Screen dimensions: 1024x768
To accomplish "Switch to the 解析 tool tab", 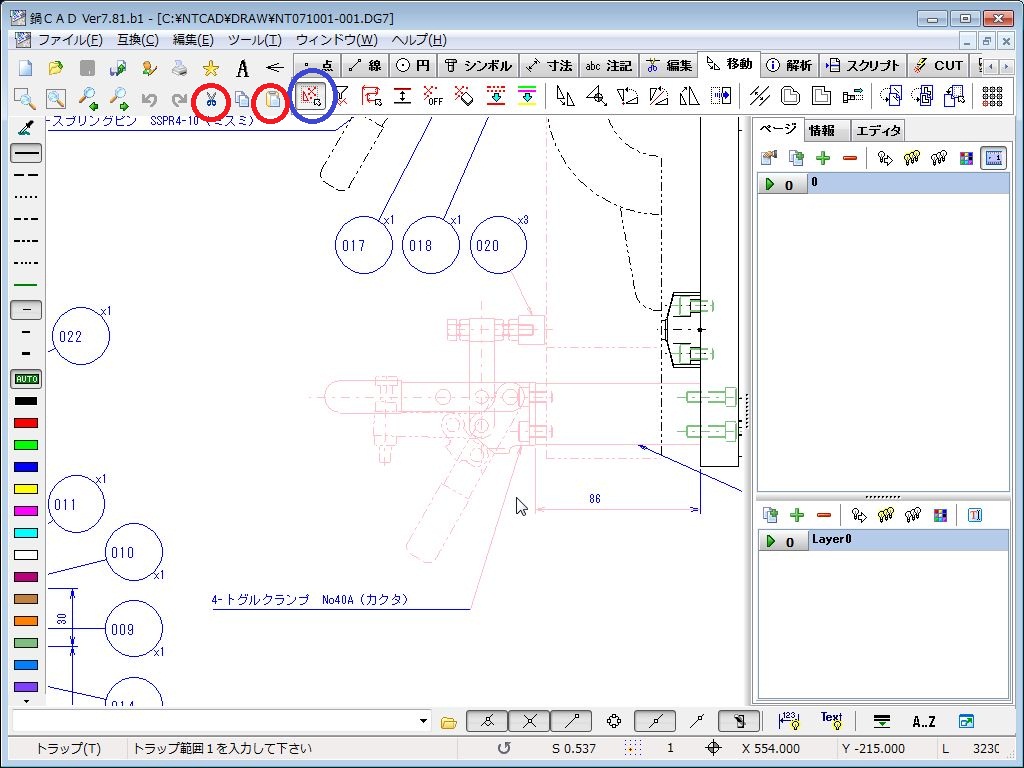I will pyautogui.click(x=790, y=65).
